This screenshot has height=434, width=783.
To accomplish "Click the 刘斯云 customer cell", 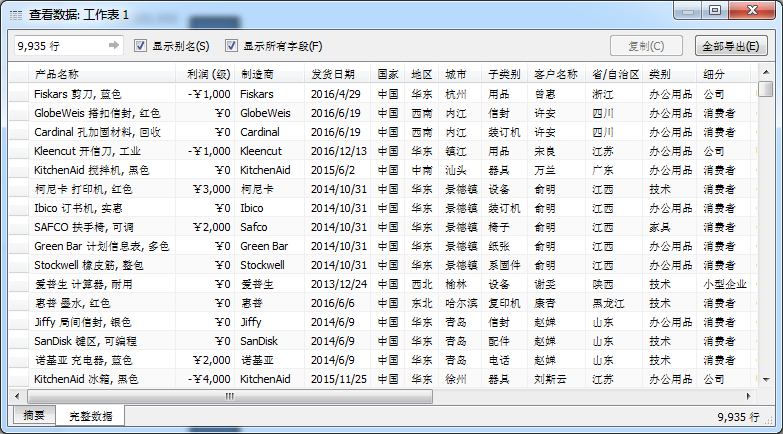I will [556, 379].
